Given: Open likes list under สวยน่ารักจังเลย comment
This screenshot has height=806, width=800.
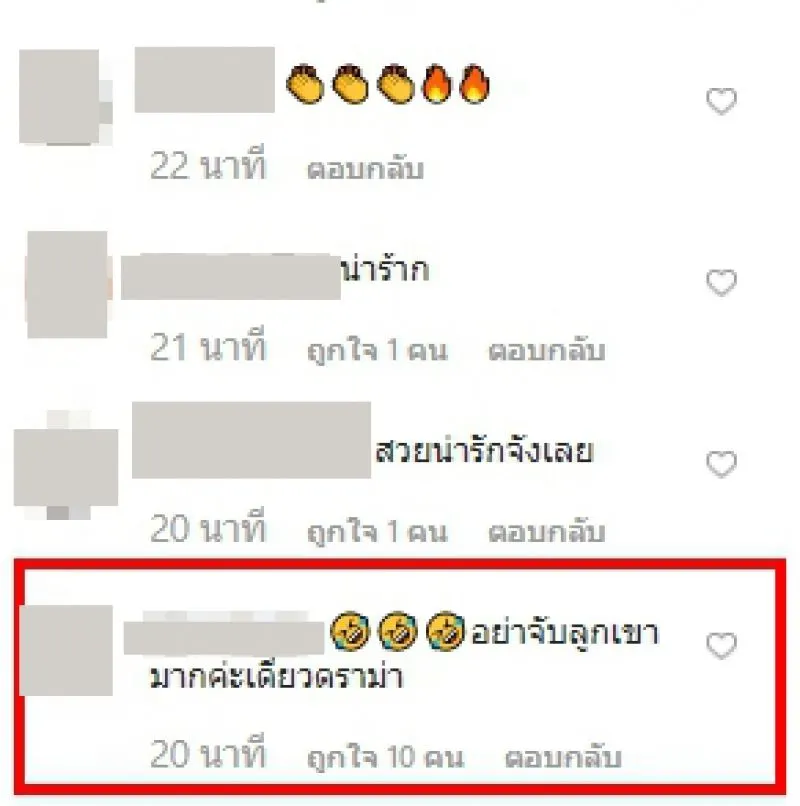Looking at the screenshot, I should pos(377,532).
